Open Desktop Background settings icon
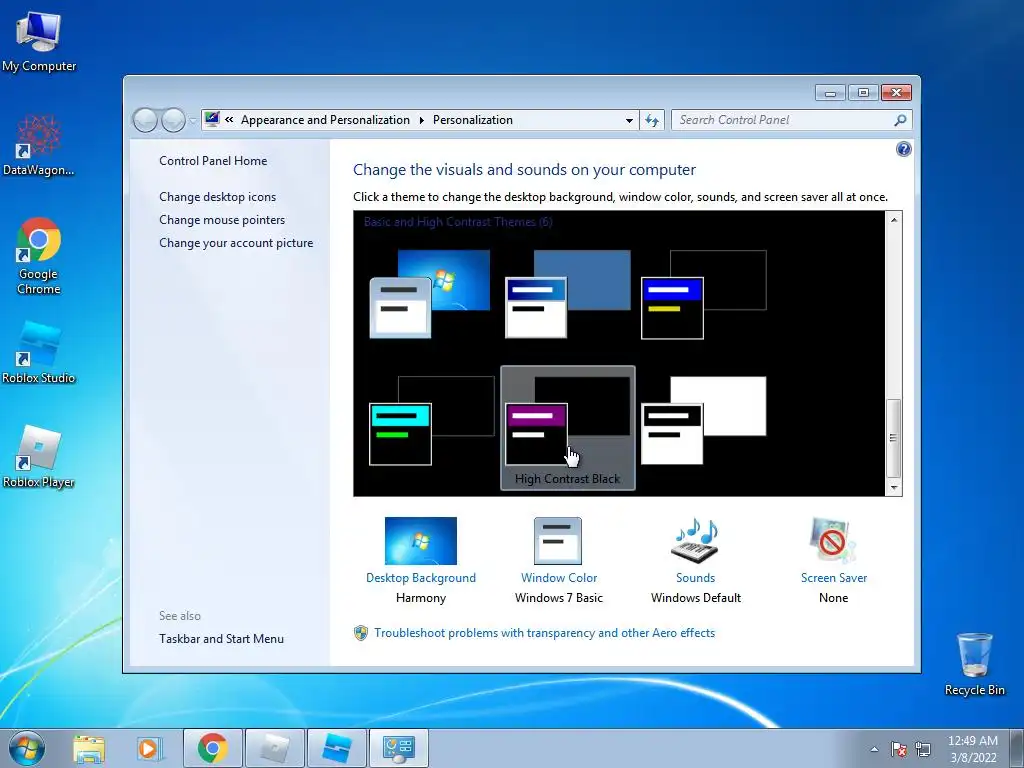 tap(421, 541)
